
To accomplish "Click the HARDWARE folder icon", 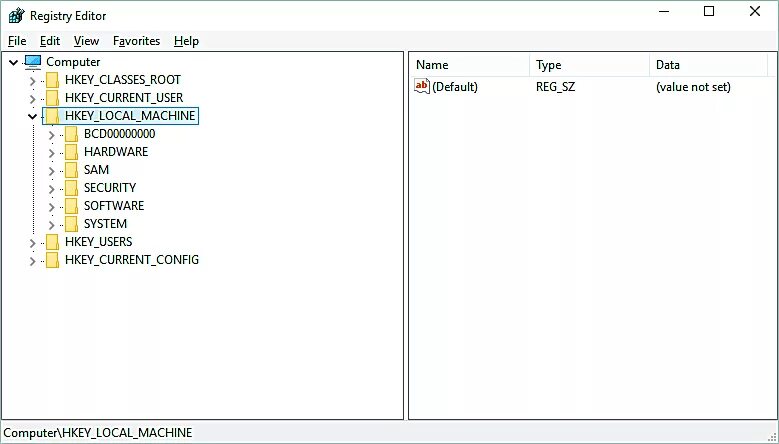I will point(72,152).
